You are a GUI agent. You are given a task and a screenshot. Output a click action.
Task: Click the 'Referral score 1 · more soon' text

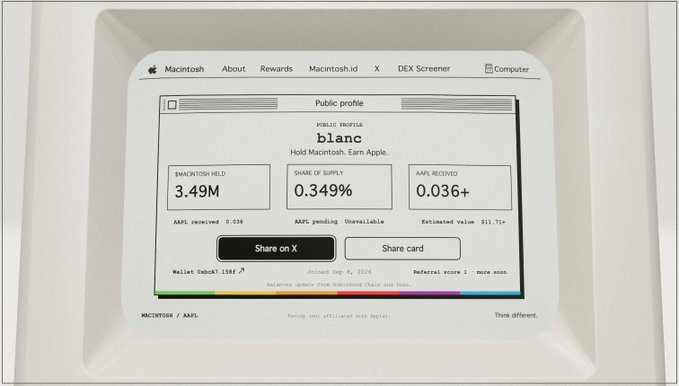460,272
